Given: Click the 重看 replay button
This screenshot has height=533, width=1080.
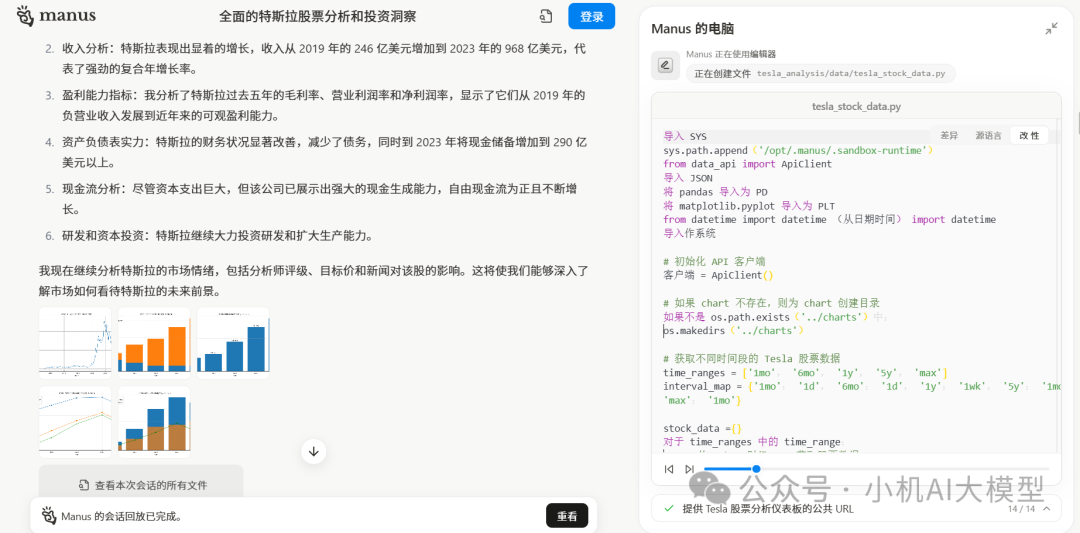Looking at the screenshot, I should click(x=567, y=515).
